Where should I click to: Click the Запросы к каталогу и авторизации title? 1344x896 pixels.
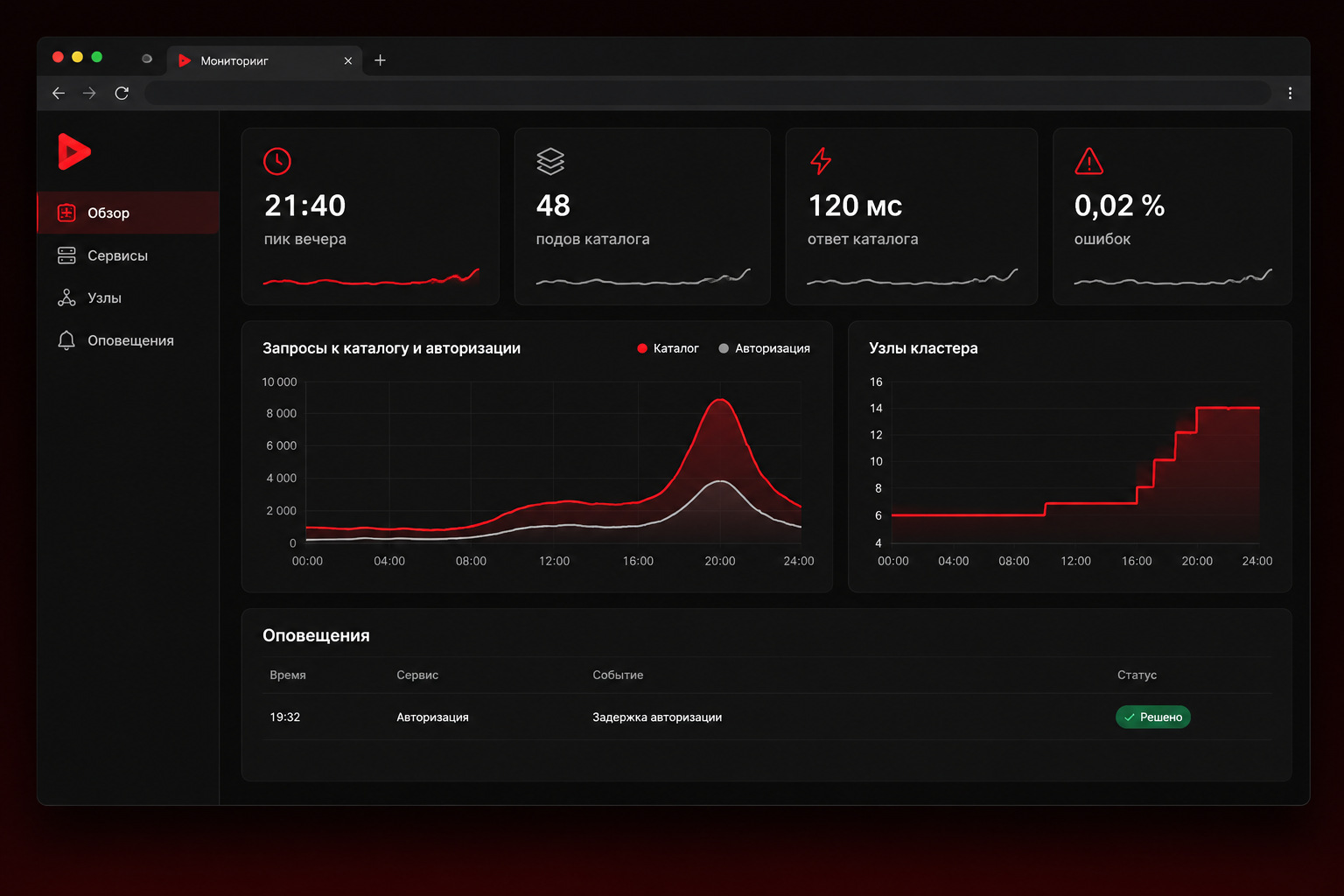pos(391,348)
